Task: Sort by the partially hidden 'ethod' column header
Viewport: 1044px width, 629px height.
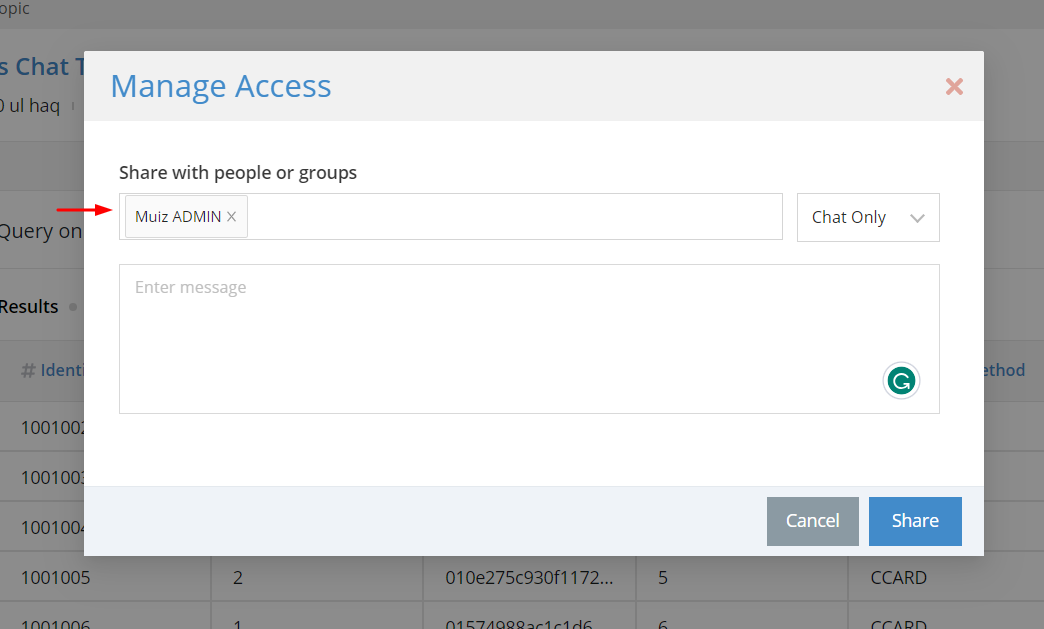Action: tap(1005, 370)
